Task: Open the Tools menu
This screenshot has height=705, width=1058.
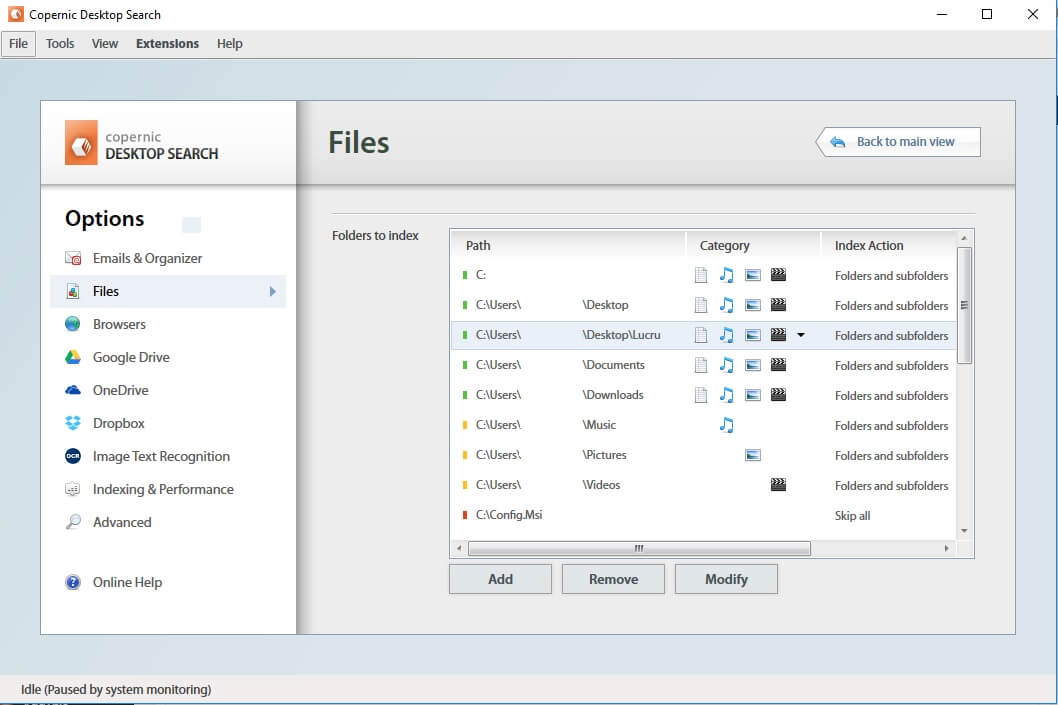Action: 60,44
